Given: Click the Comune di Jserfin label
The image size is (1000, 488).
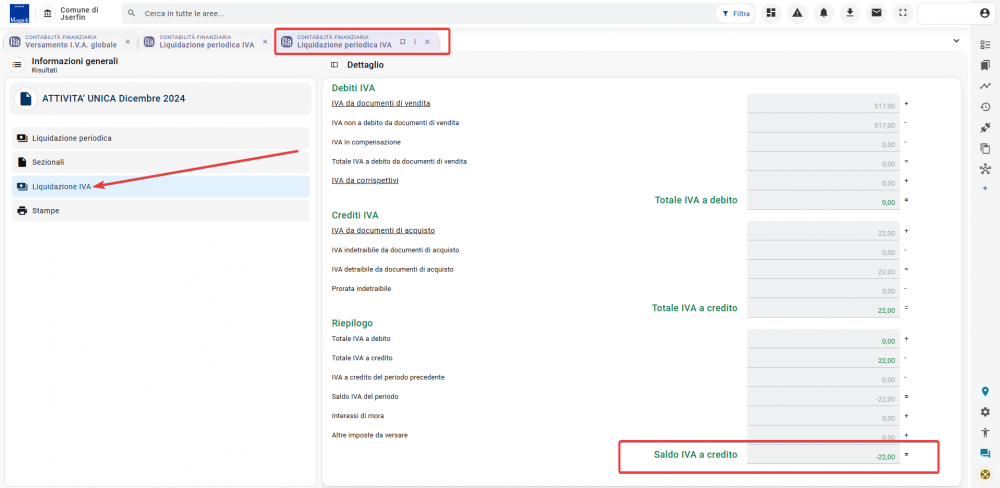Looking at the screenshot, I should pyautogui.click(x=79, y=13).
